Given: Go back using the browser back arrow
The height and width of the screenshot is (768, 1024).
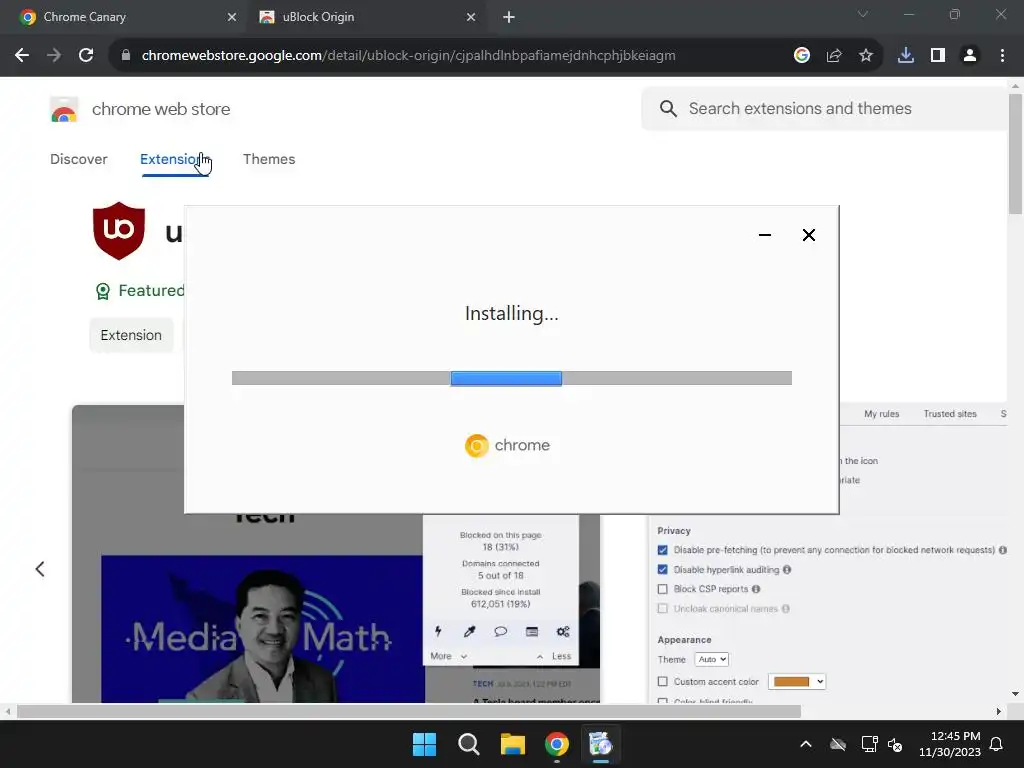Looking at the screenshot, I should click(x=22, y=56).
